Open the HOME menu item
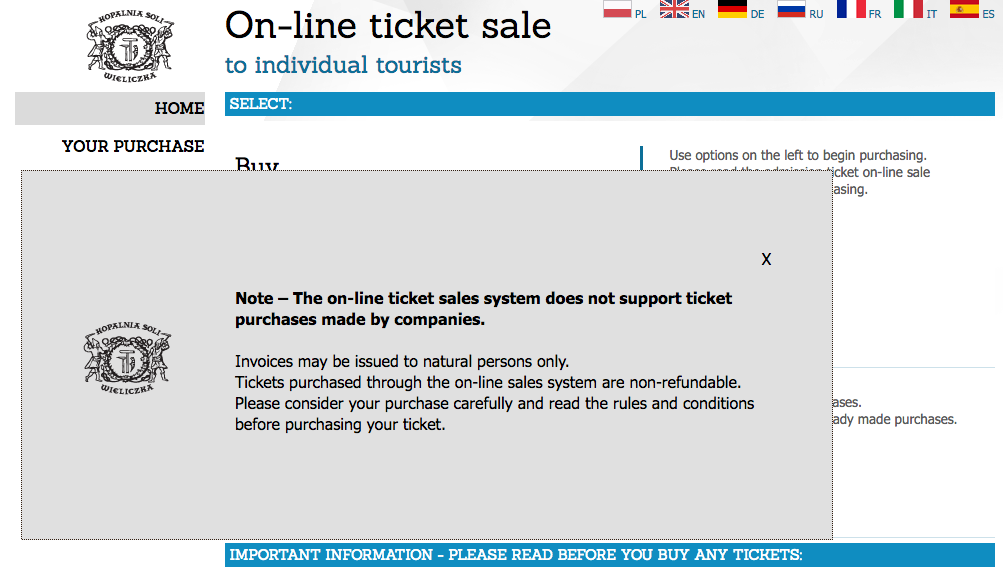This screenshot has width=1003, height=570. (x=110, y=108)
